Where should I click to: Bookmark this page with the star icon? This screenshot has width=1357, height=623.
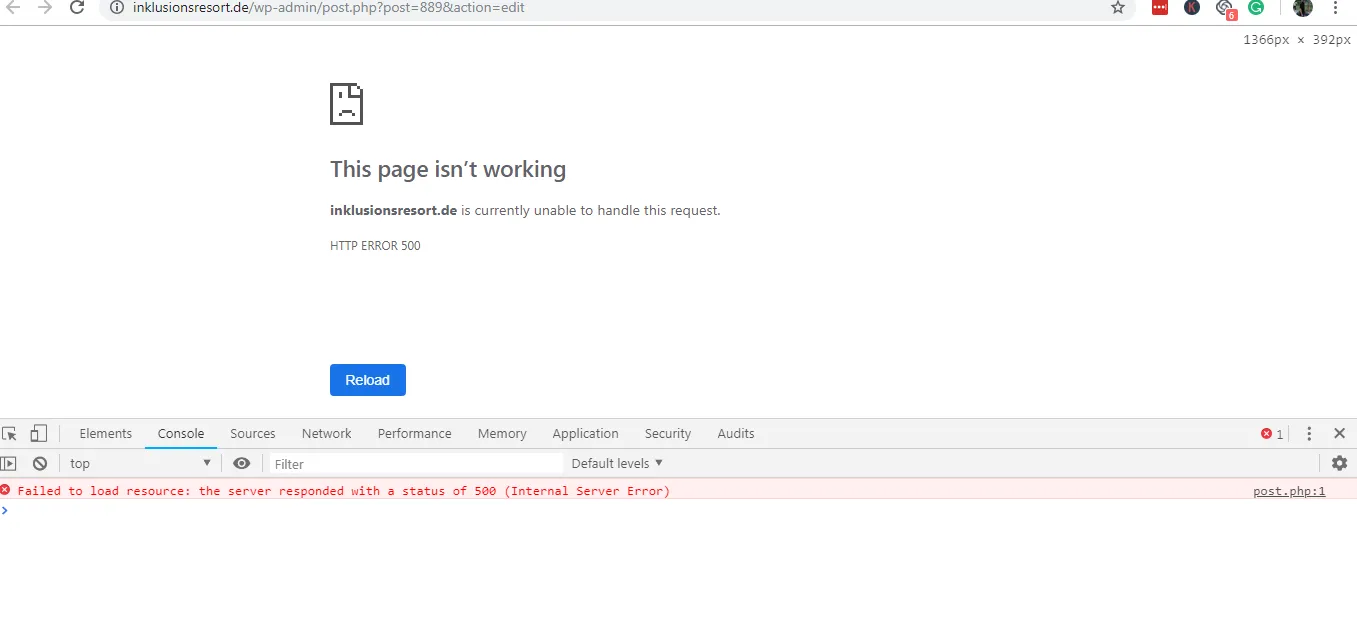click(x=1118, y=8)
